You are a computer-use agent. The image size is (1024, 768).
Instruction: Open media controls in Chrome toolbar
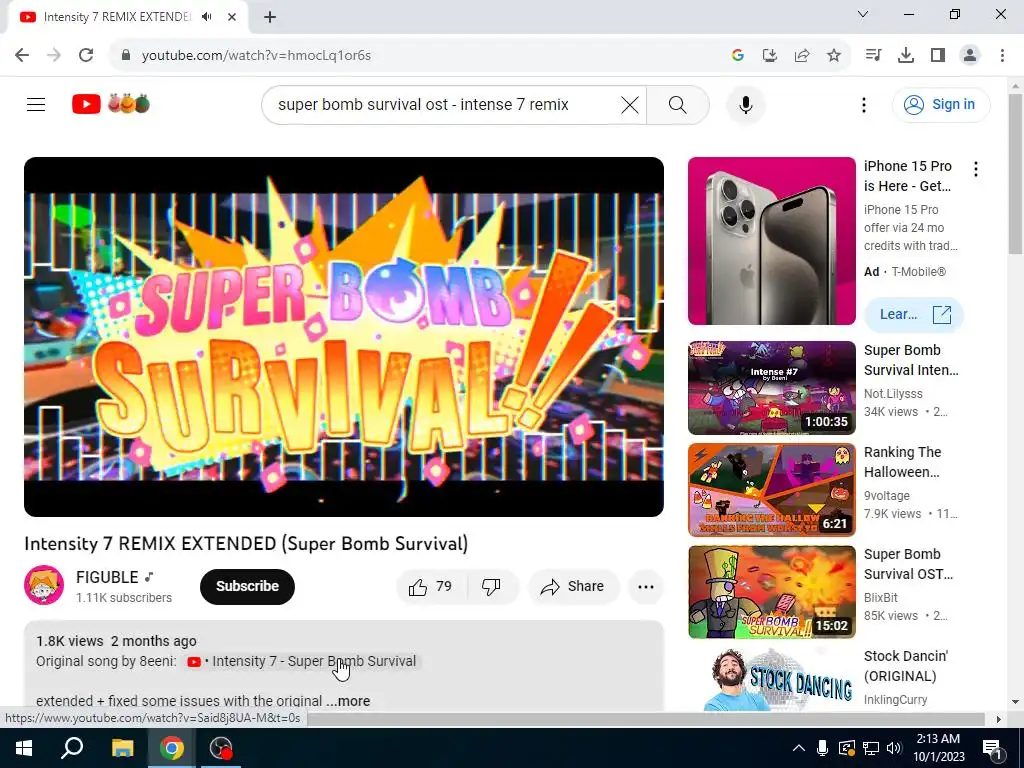click(873, 56)
